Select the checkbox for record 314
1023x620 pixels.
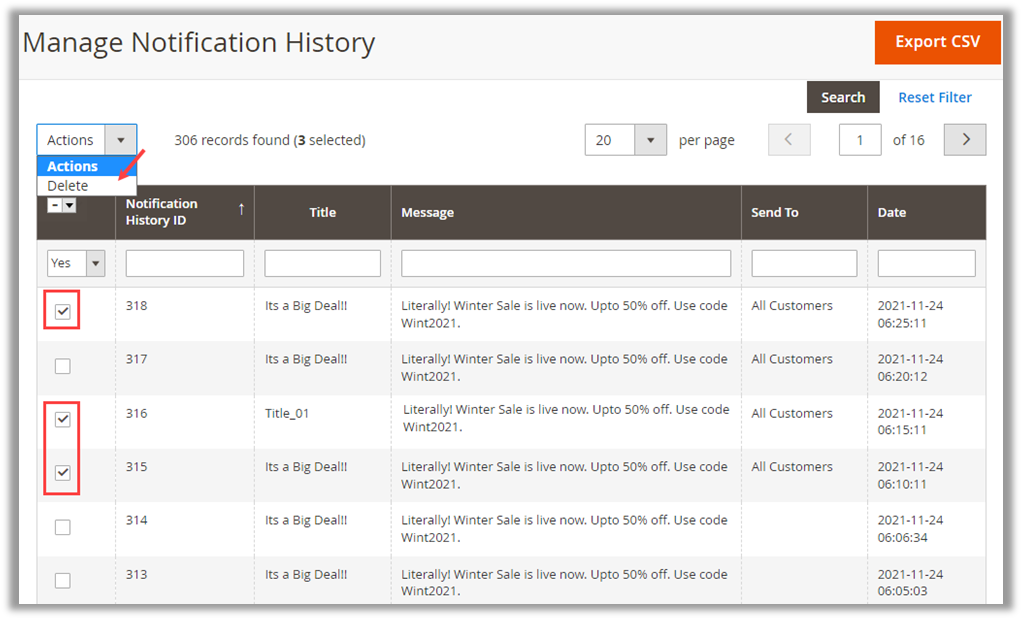[x=63, y=527]
